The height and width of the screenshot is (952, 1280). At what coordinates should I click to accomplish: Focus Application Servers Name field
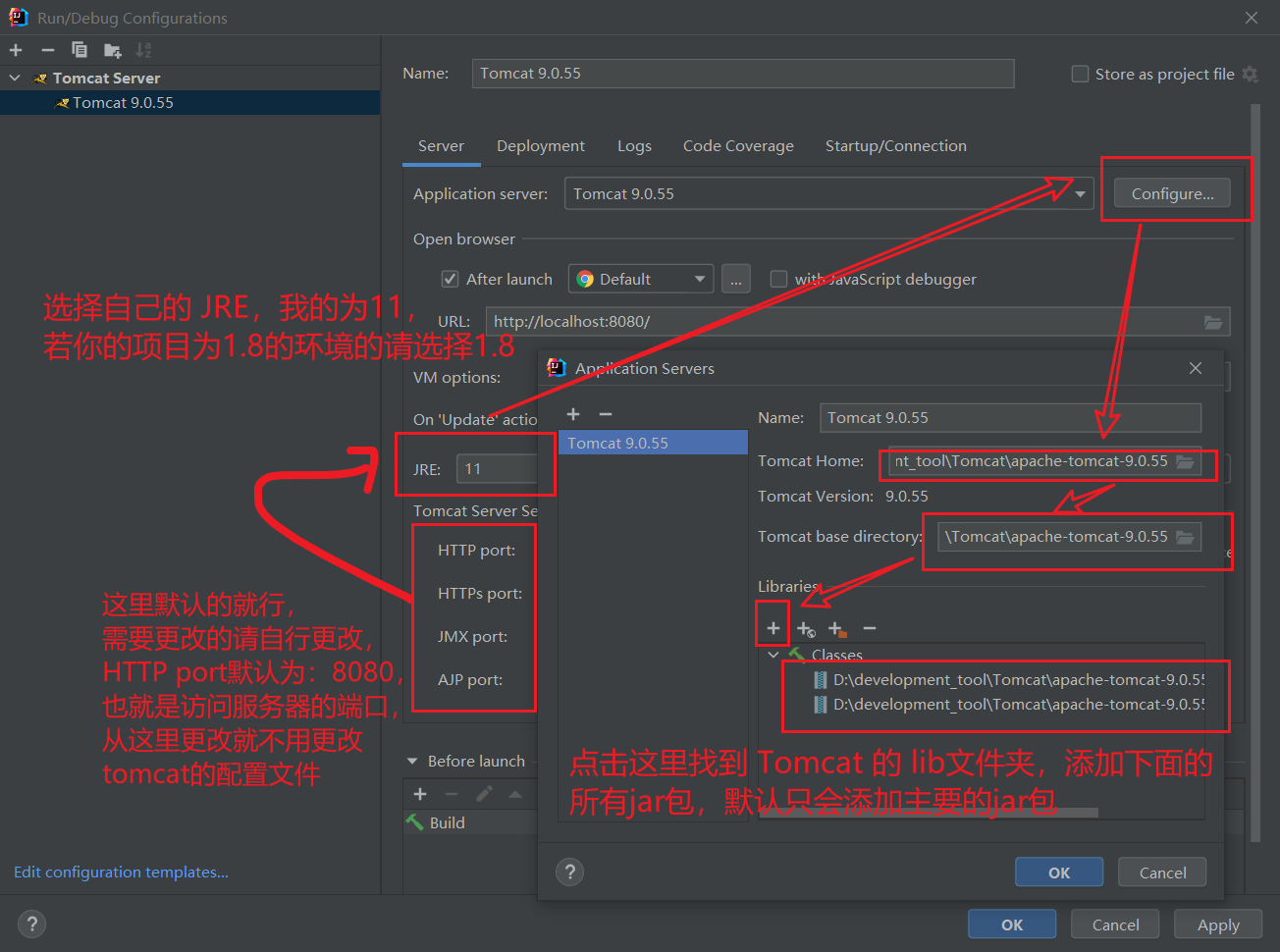1010,418
